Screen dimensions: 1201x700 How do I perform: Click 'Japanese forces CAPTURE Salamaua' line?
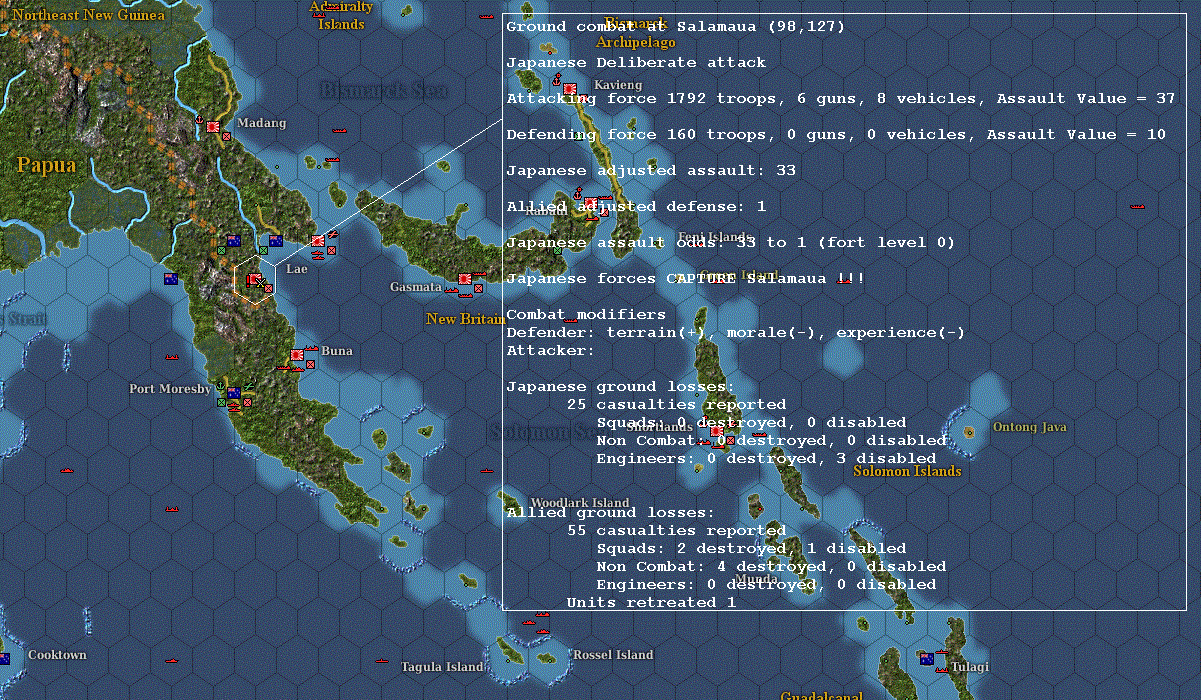point(686,279)
